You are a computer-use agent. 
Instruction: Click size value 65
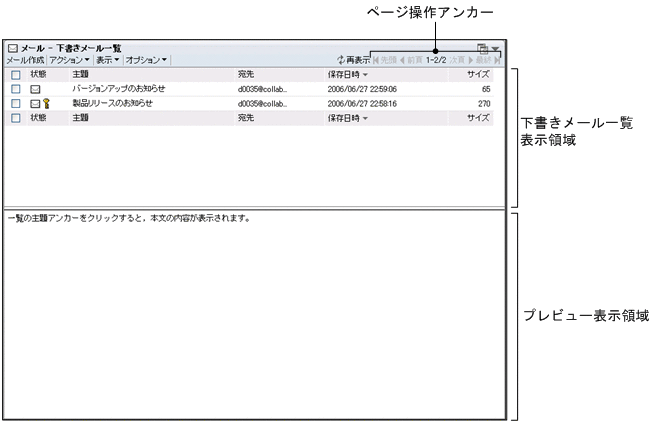point(486,89)
